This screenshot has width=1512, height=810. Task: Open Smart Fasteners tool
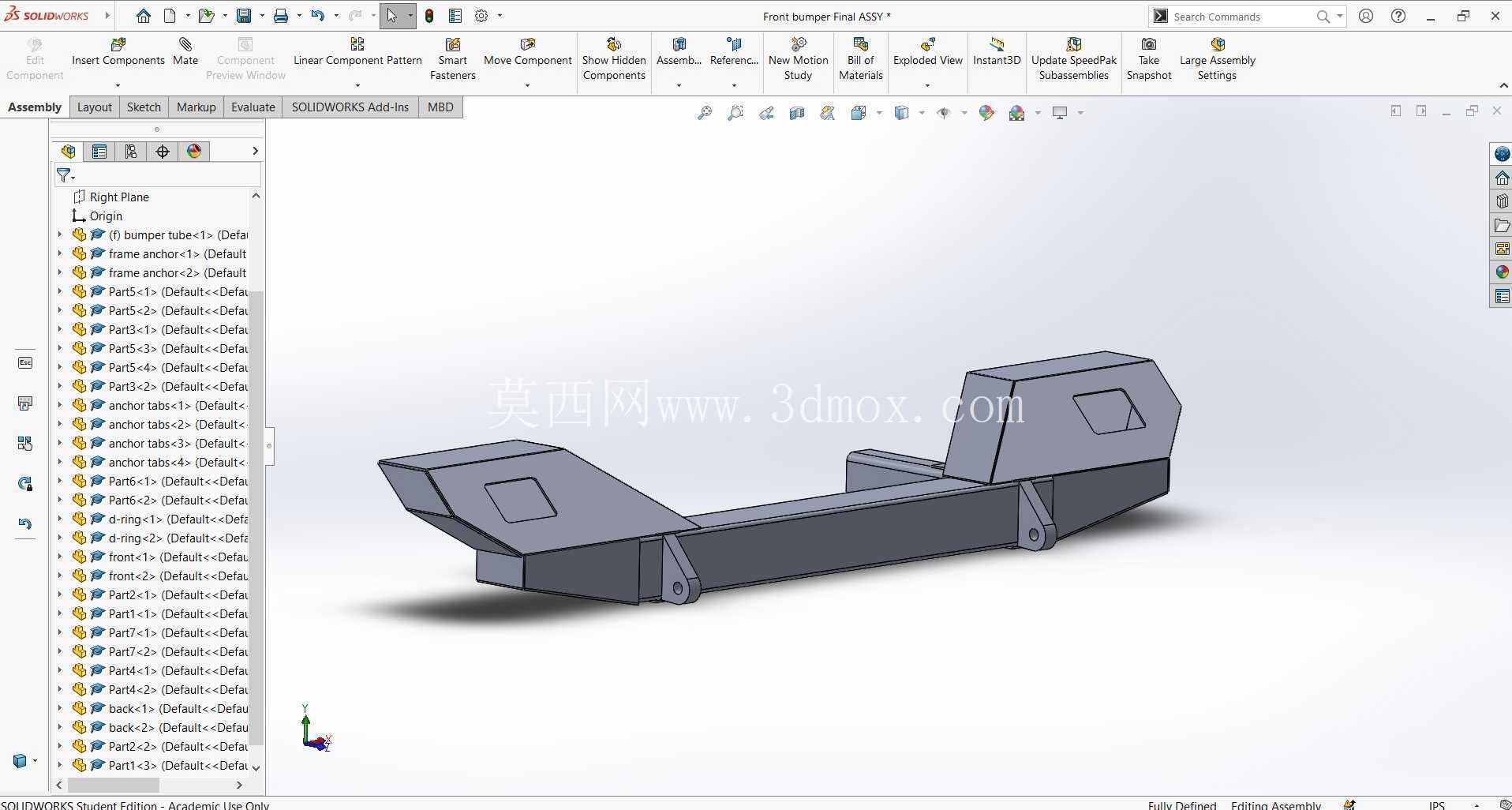tap(453, 59)
